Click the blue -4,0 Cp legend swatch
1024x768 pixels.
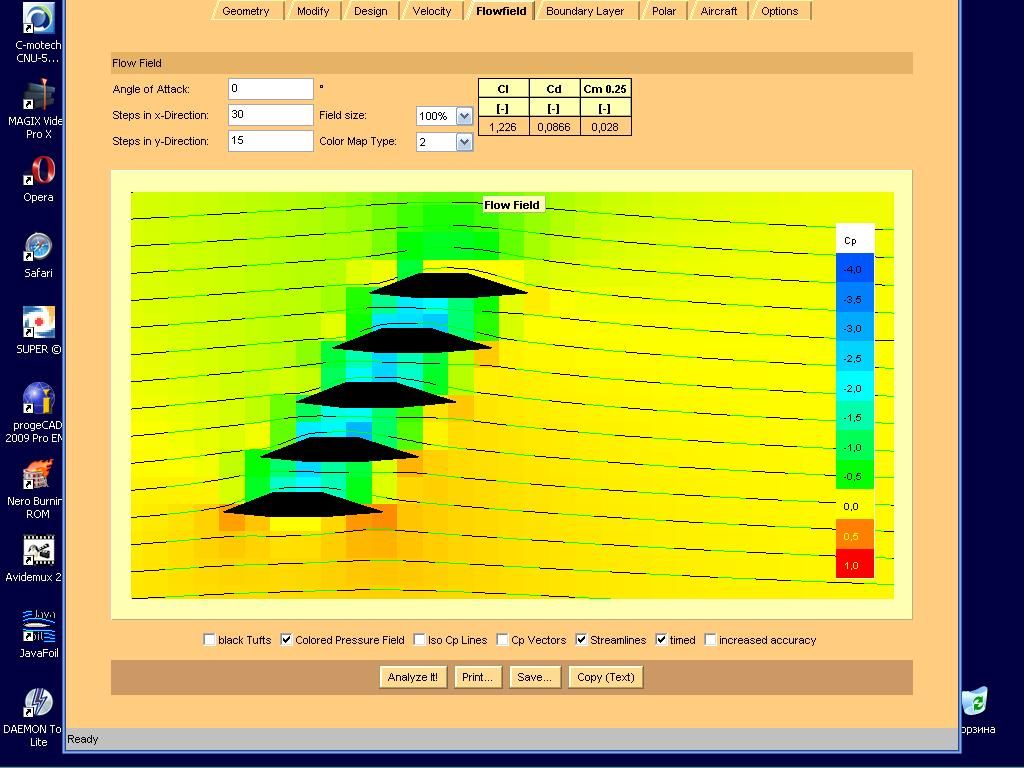coord(854,269)
